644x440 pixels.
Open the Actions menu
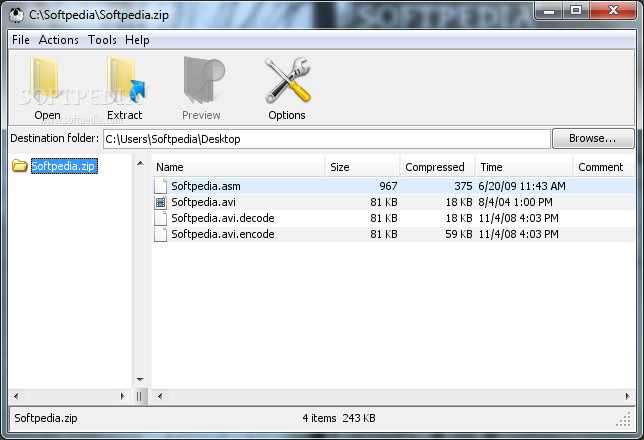pos(59,40)
